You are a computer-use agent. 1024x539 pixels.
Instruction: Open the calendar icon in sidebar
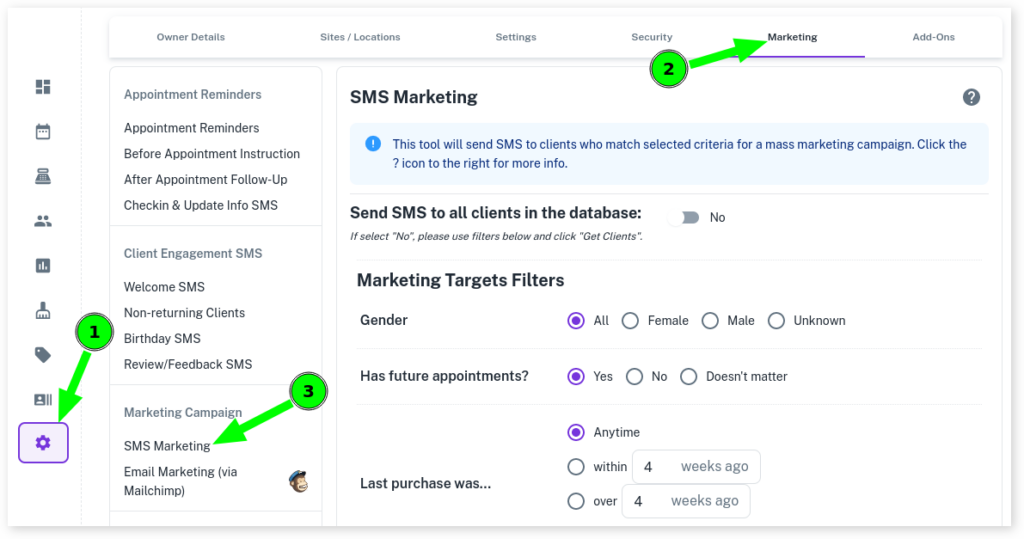pyautogui.click(x=43, y=132)
